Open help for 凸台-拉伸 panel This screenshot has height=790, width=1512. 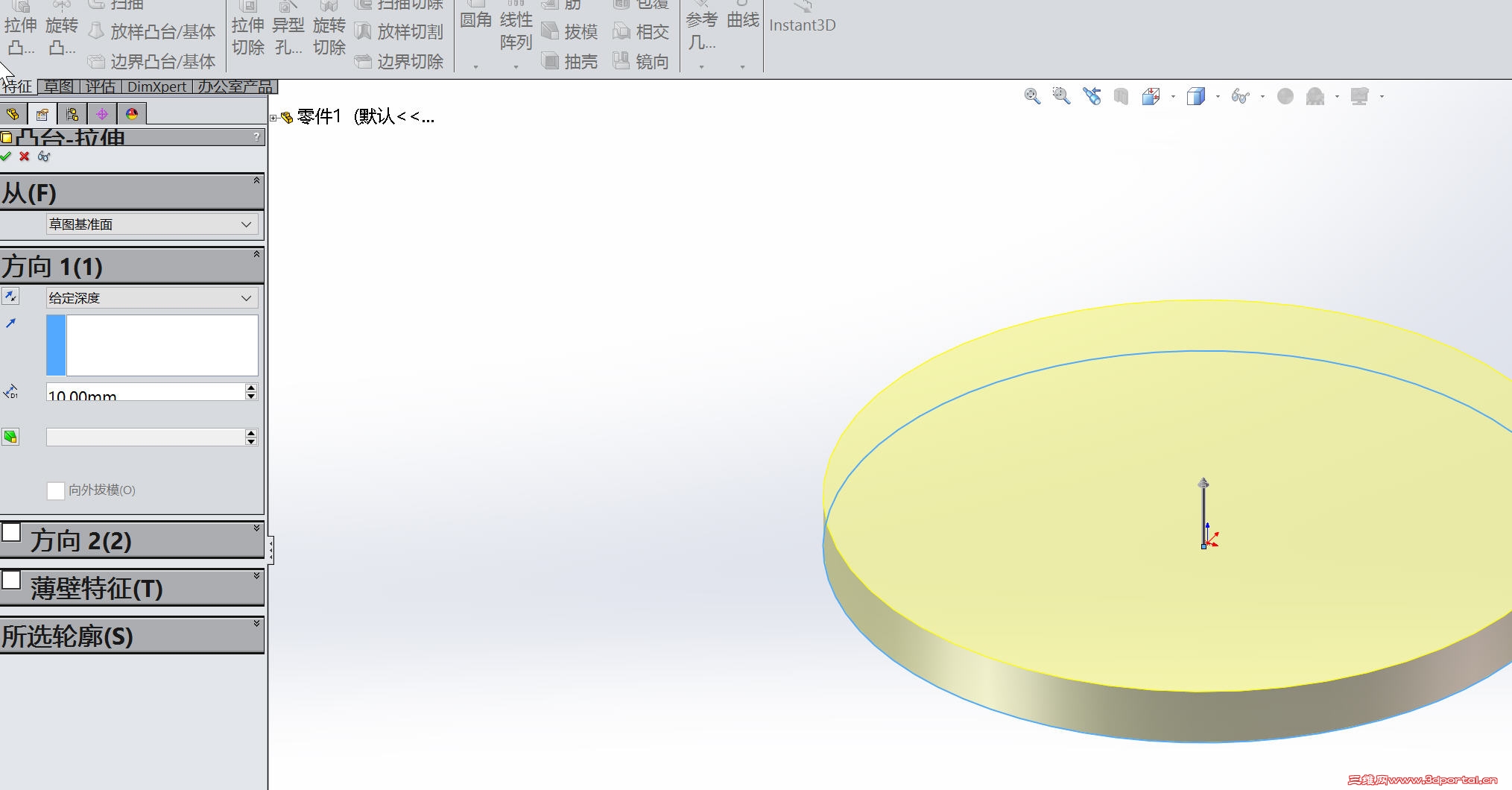click(256, 136)
